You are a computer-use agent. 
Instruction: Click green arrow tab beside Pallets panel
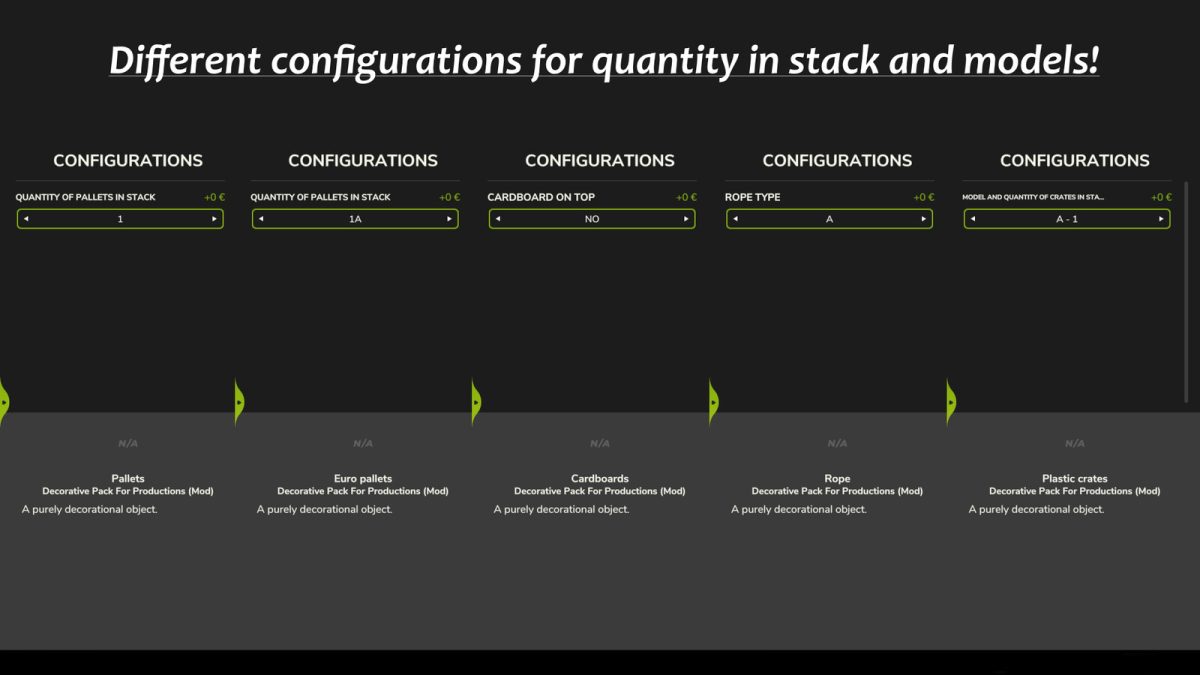coord(4,402)
